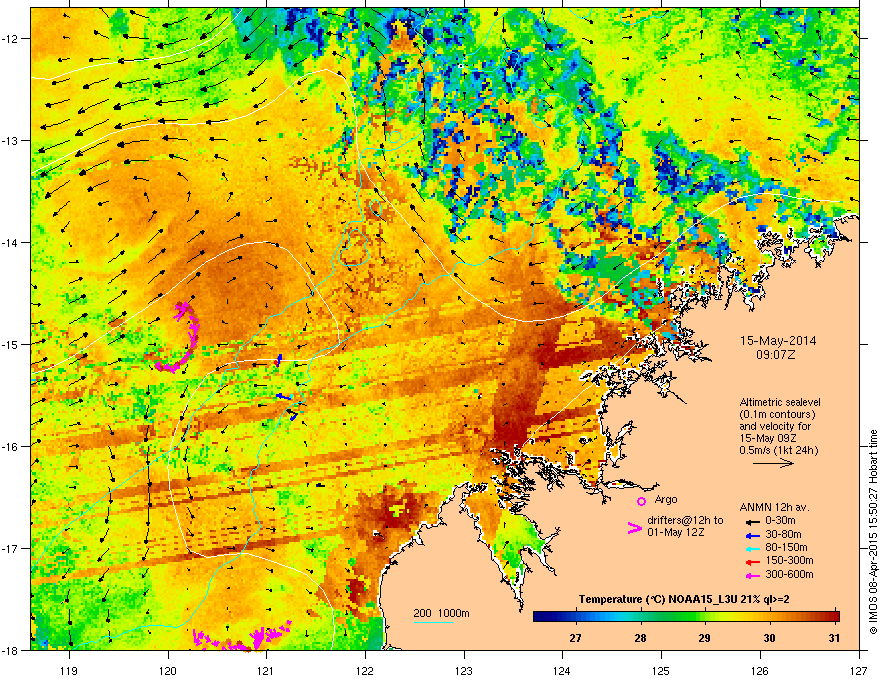Click the '28' color bar tick label
This screenshot has height=680, width=880.
[640, 638]
